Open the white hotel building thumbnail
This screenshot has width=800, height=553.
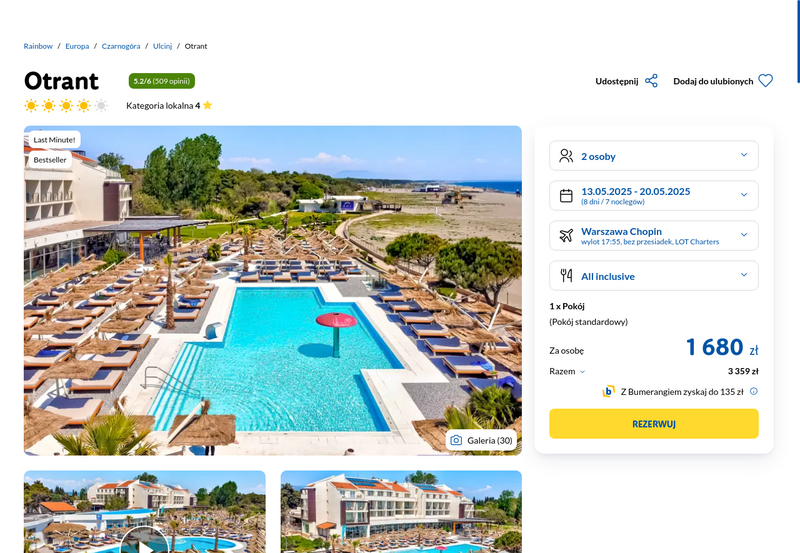(x=401, y=512)
